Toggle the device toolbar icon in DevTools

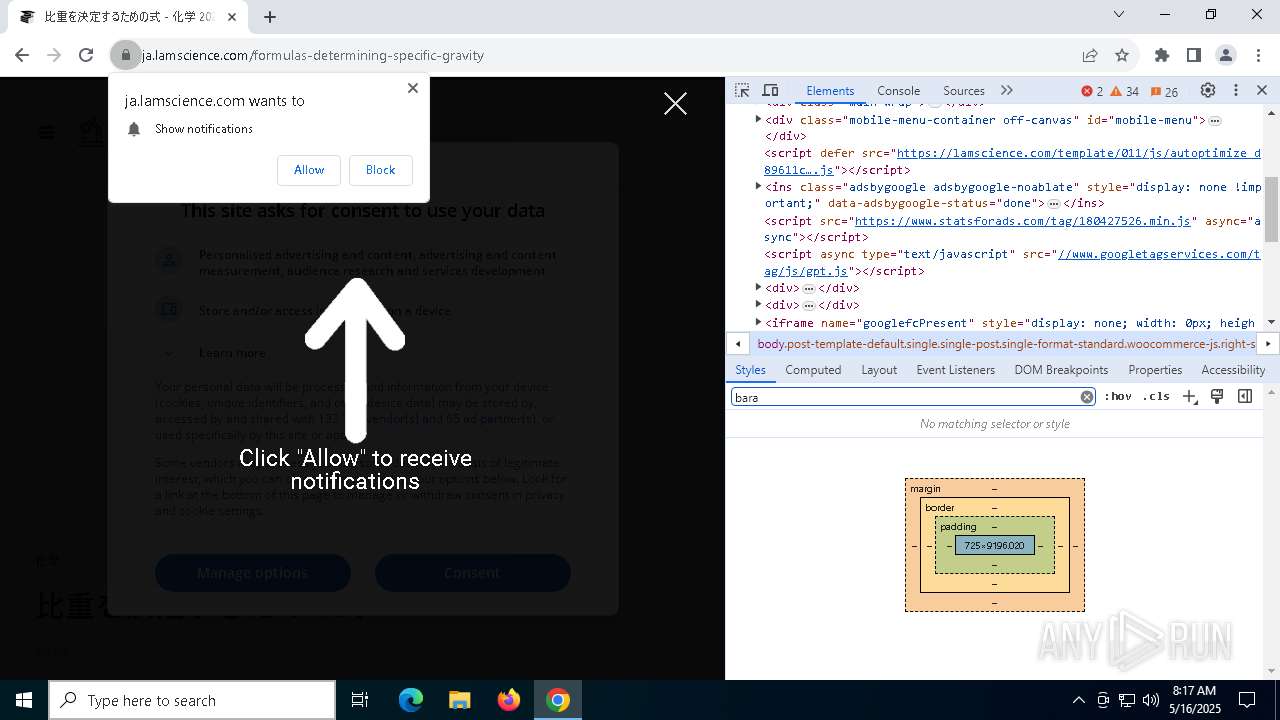point(770,90)
